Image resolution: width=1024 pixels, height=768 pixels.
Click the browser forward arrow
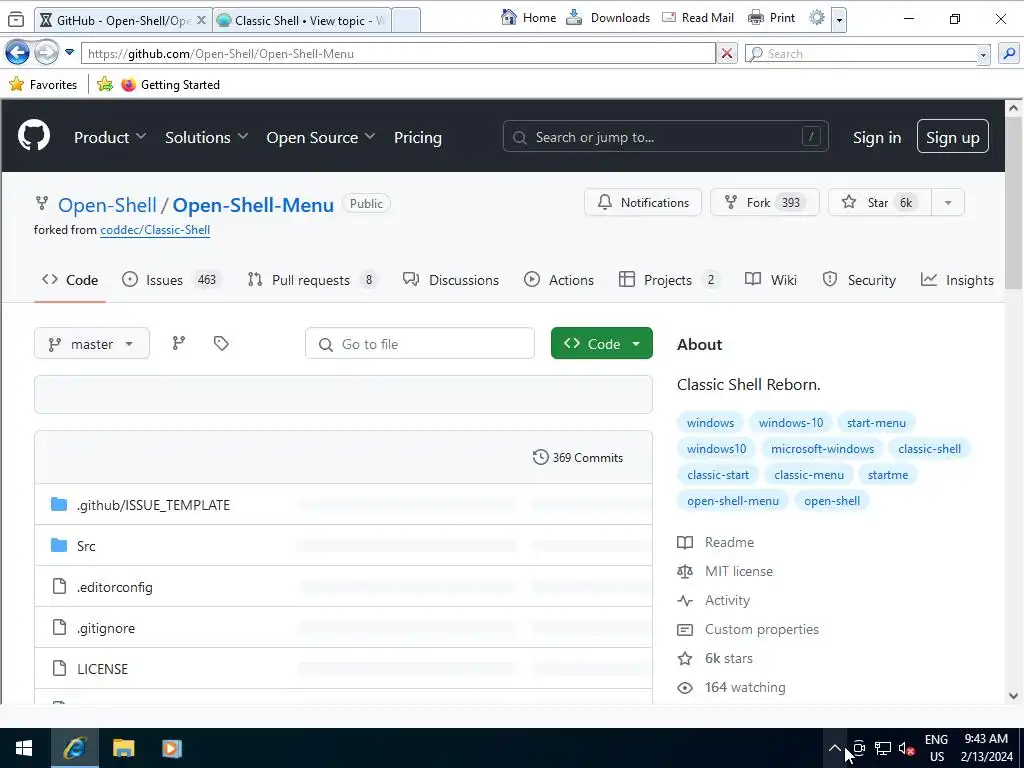(46, 53)
